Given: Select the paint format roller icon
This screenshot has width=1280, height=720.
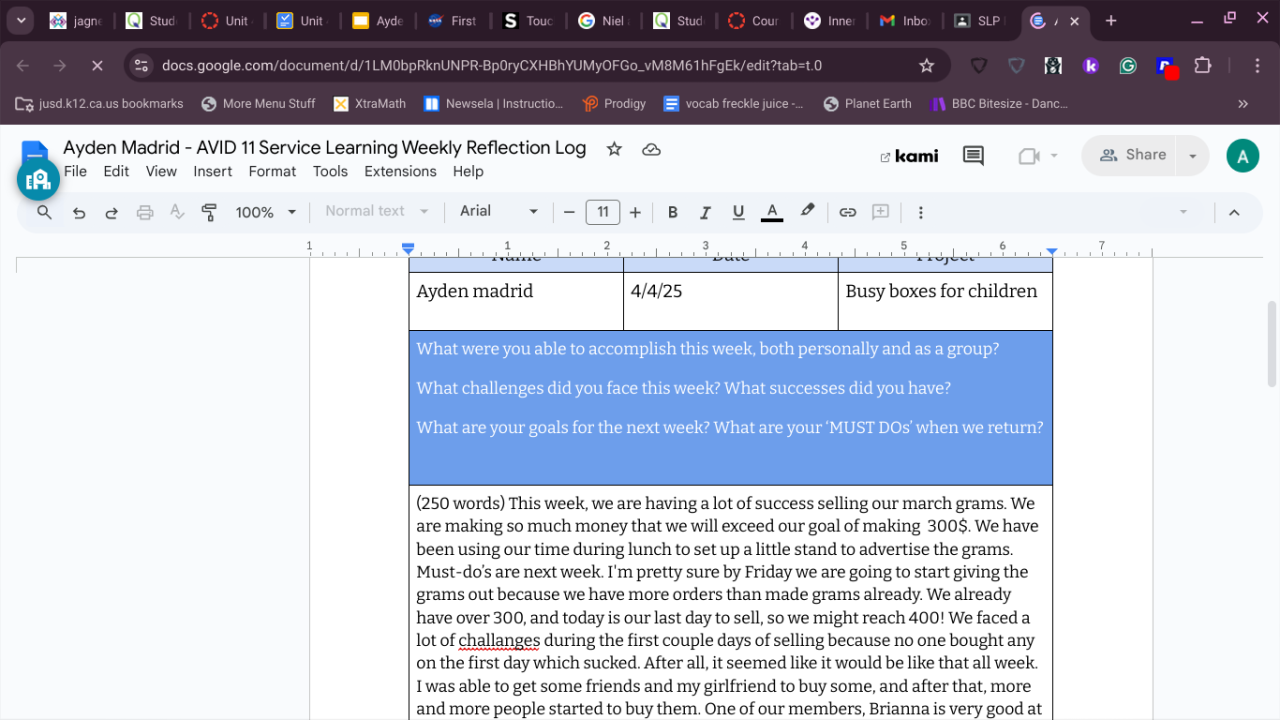Looking at the screenshot, I should pos(209,212).
